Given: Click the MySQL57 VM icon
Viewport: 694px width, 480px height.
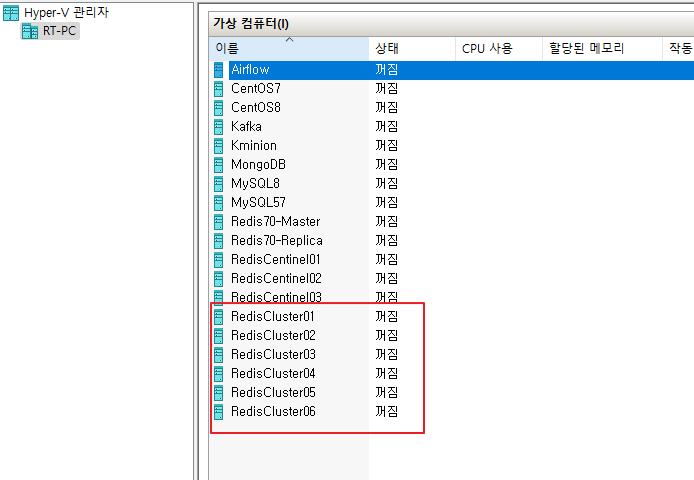Looking at the screenshot, I should [x=218, y=203].
